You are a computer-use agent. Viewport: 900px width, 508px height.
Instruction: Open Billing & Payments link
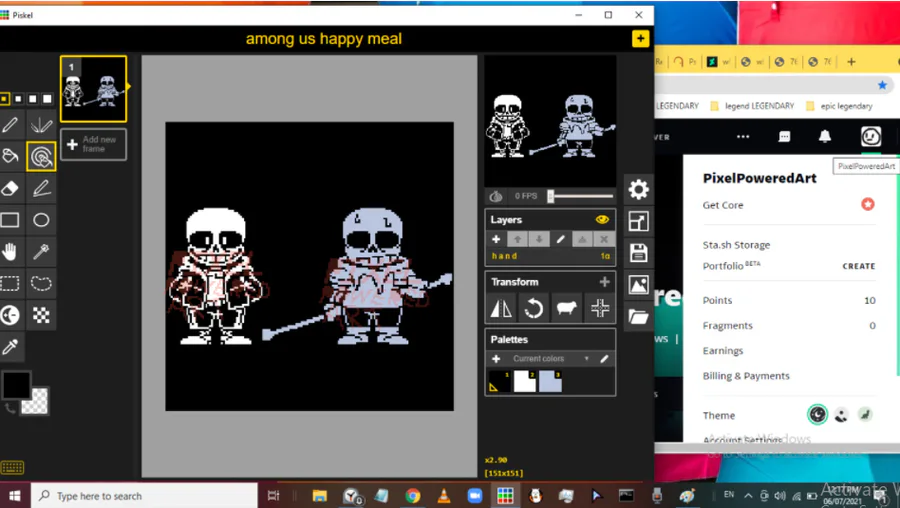pos(746,376)
